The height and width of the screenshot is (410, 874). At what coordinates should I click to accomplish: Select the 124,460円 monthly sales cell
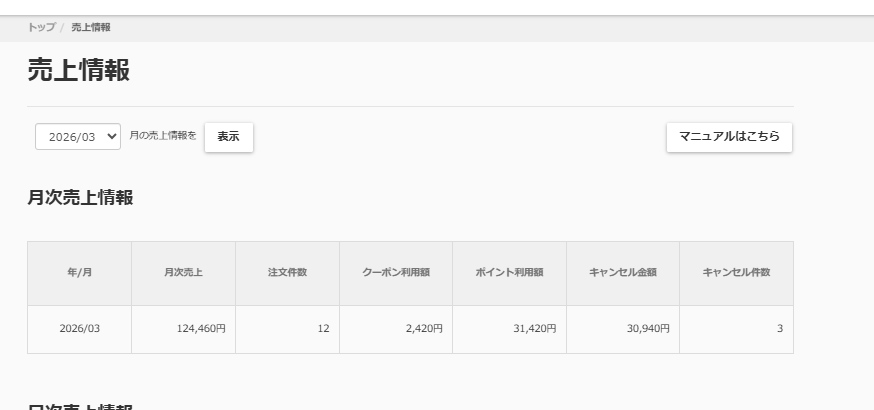pos(198,329)
